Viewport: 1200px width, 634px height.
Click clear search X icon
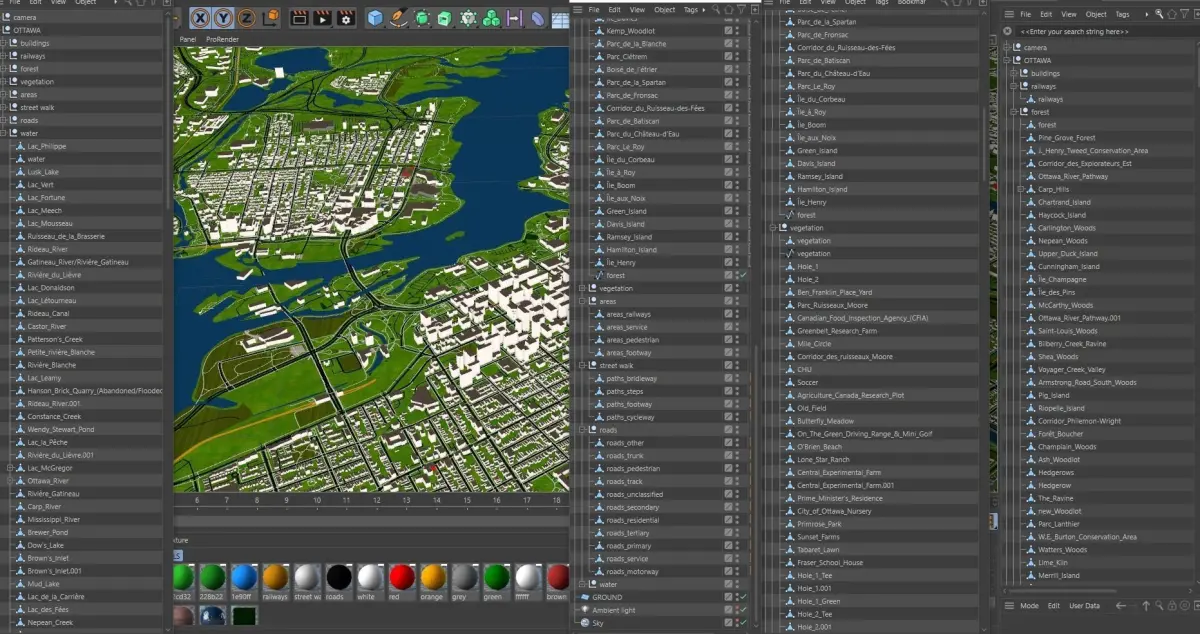click(1007, 31)
